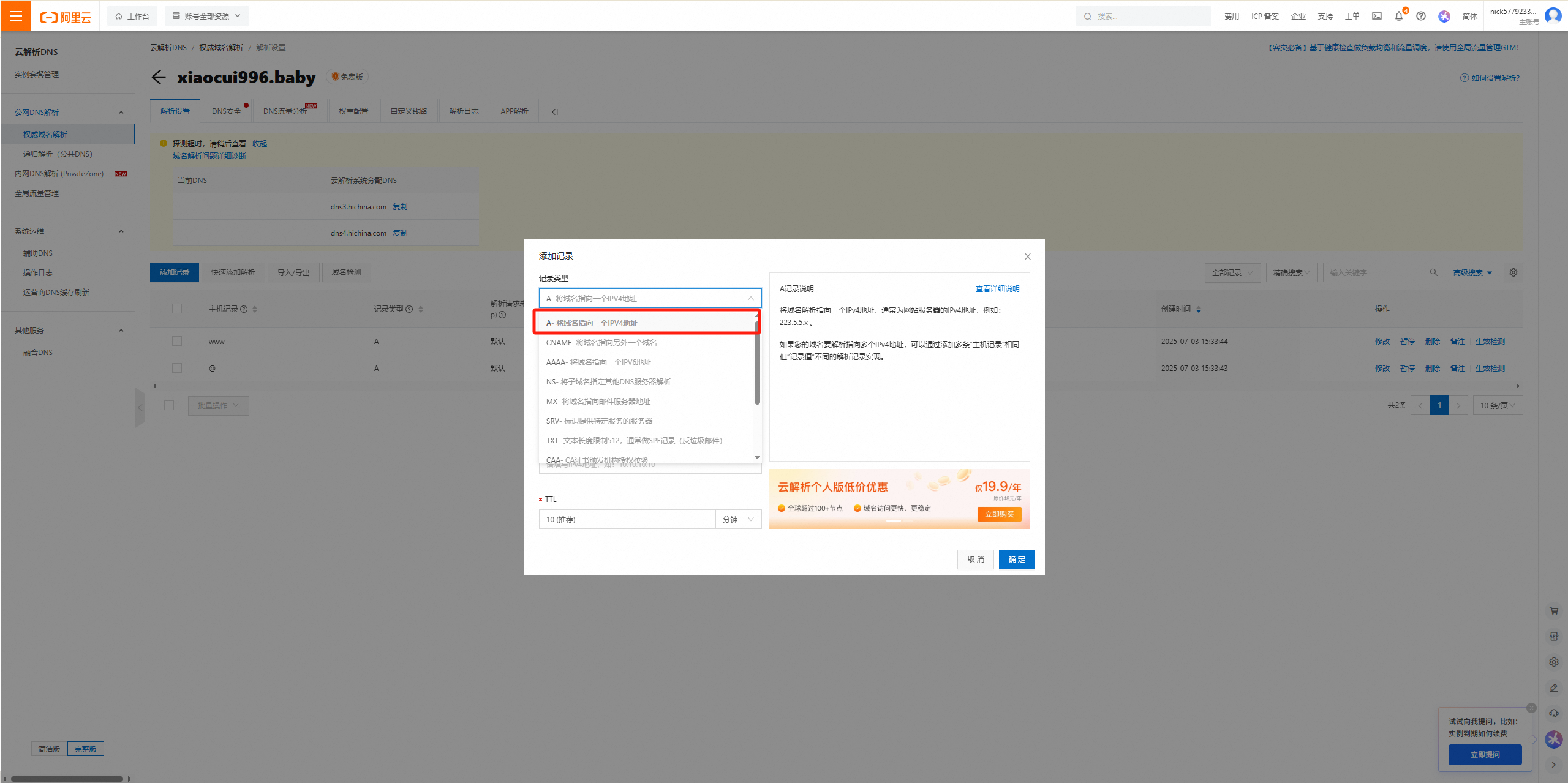The height and width of the screenshot is (783, 1568).
Task: Click the search magnifier next to keyword input
Action: 1434,272
